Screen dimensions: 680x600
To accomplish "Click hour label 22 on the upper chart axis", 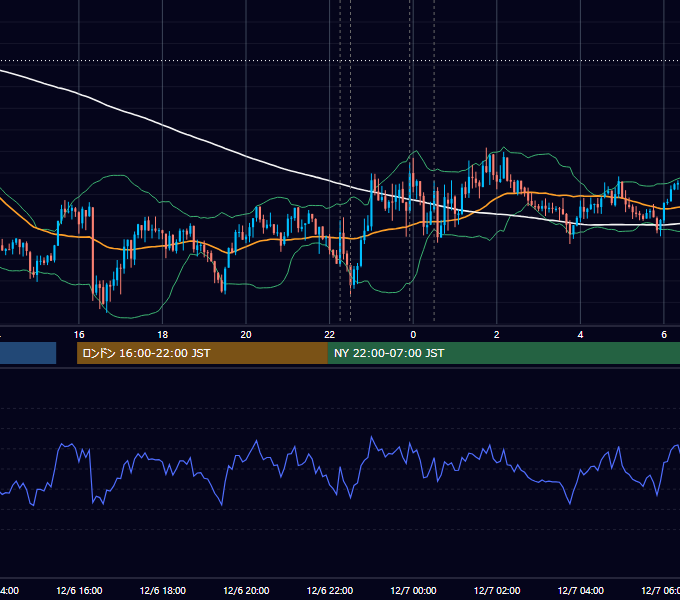I will [330, 335].
